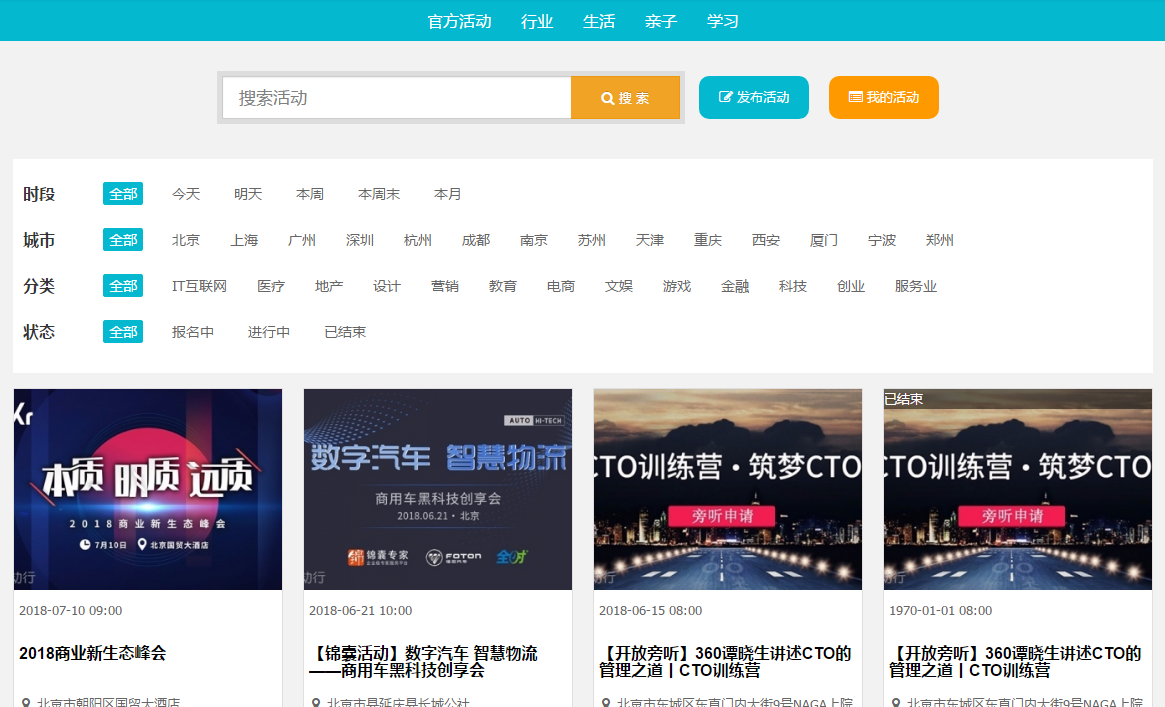Open the 已结束 CTO训练营 thumbnail
The height and width of the screenshot is (707, 1165).
[x=1018, y=489]
